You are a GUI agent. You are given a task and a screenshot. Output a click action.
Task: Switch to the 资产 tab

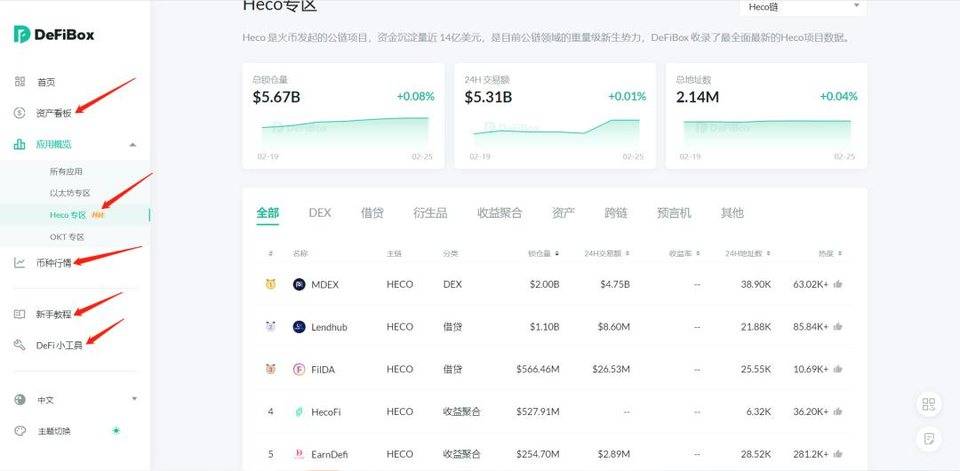tap(563, 213)
